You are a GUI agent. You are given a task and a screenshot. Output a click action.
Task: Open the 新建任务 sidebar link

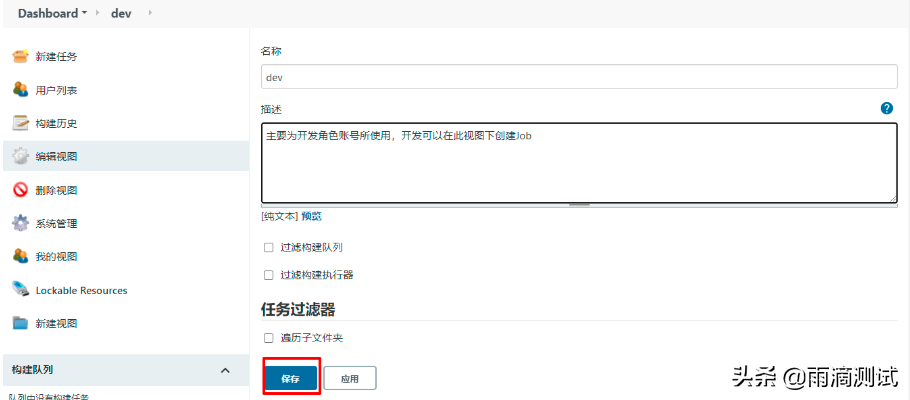click(56, 57)
